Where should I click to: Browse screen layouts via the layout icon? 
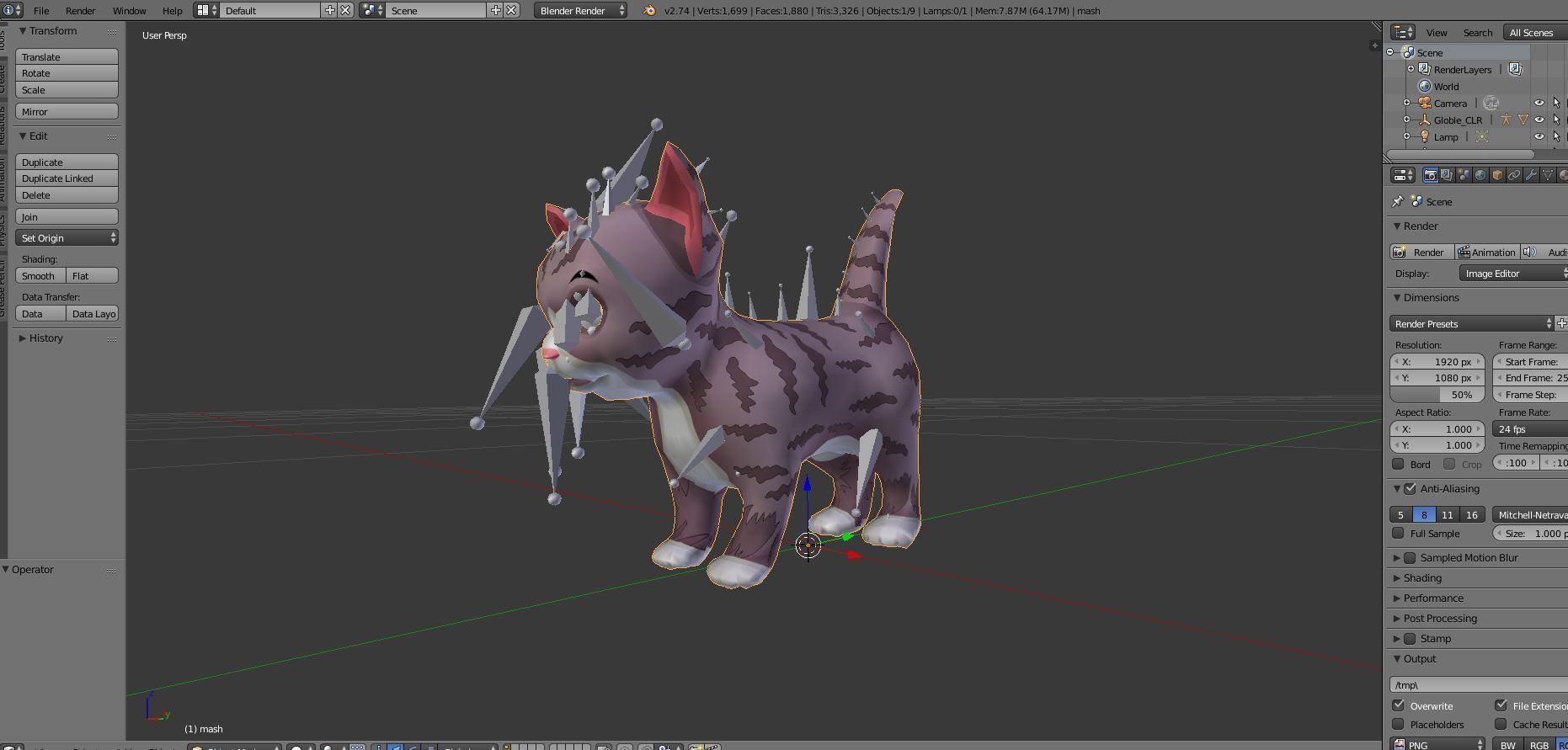[206, 11]
